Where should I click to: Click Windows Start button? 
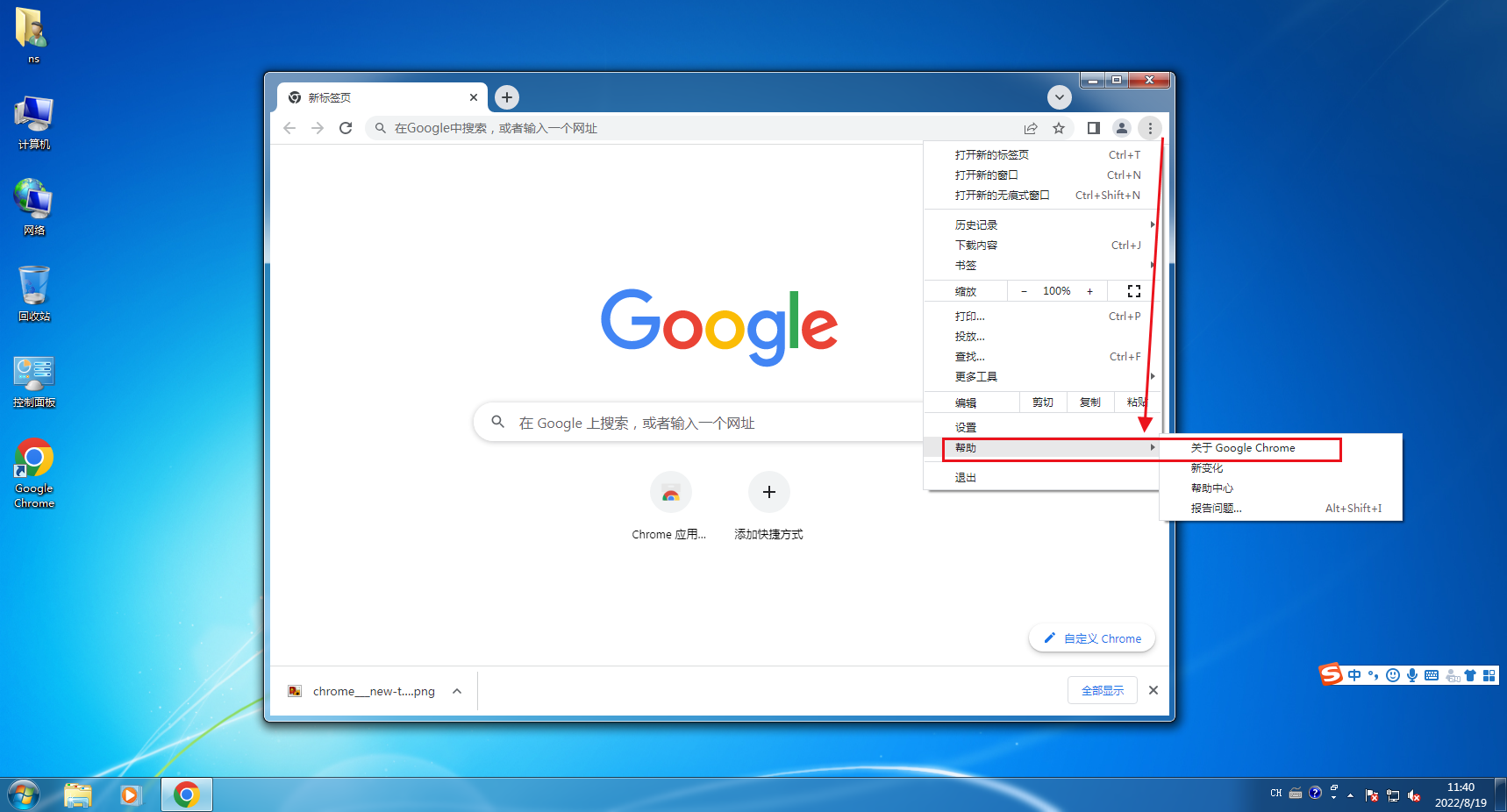pos(24,795)
